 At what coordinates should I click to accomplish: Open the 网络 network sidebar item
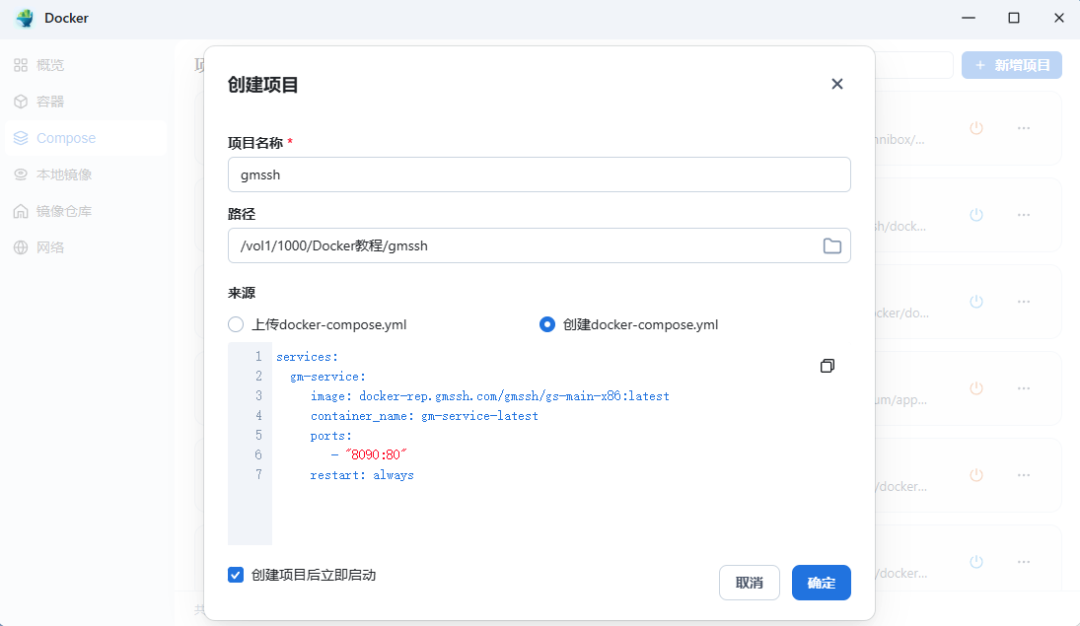click(x=85, y=247)
